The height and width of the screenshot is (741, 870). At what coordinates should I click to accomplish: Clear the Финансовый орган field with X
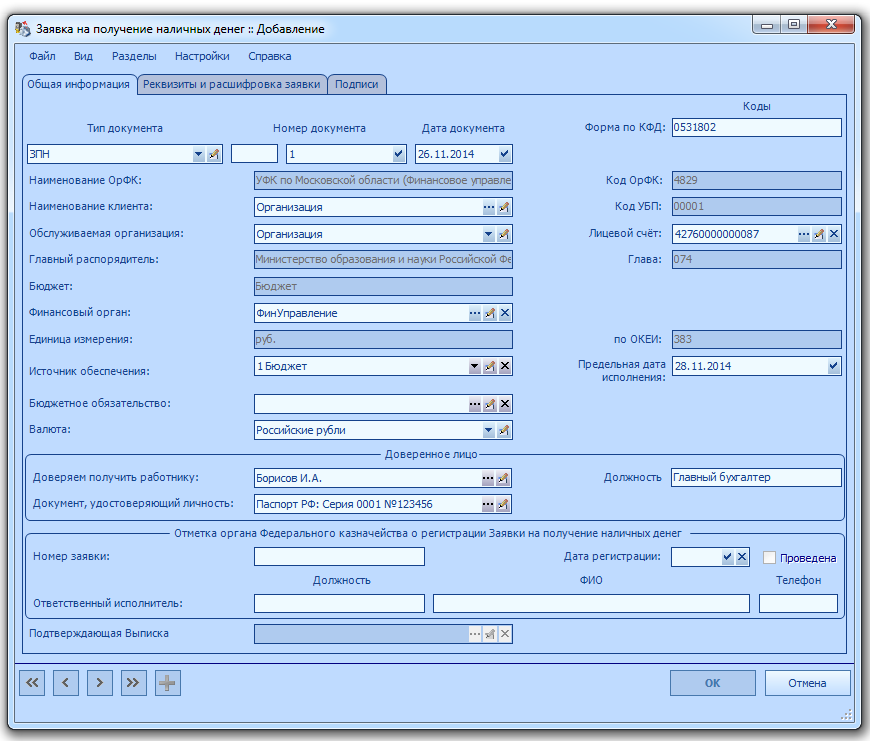(505, 313)
